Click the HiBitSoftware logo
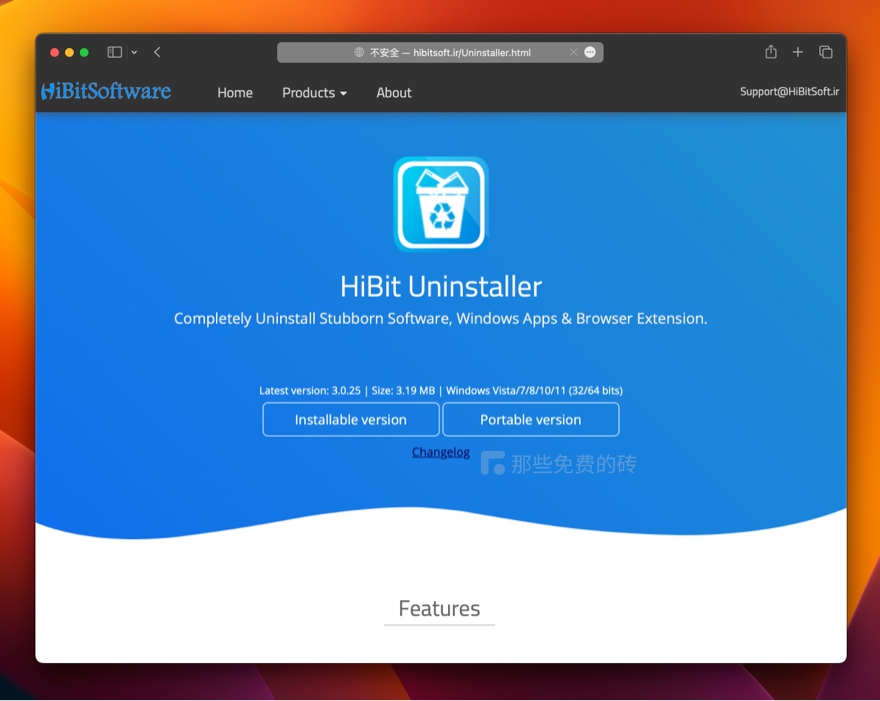This screenshot has height=701, width=880. tap(106, 91)
